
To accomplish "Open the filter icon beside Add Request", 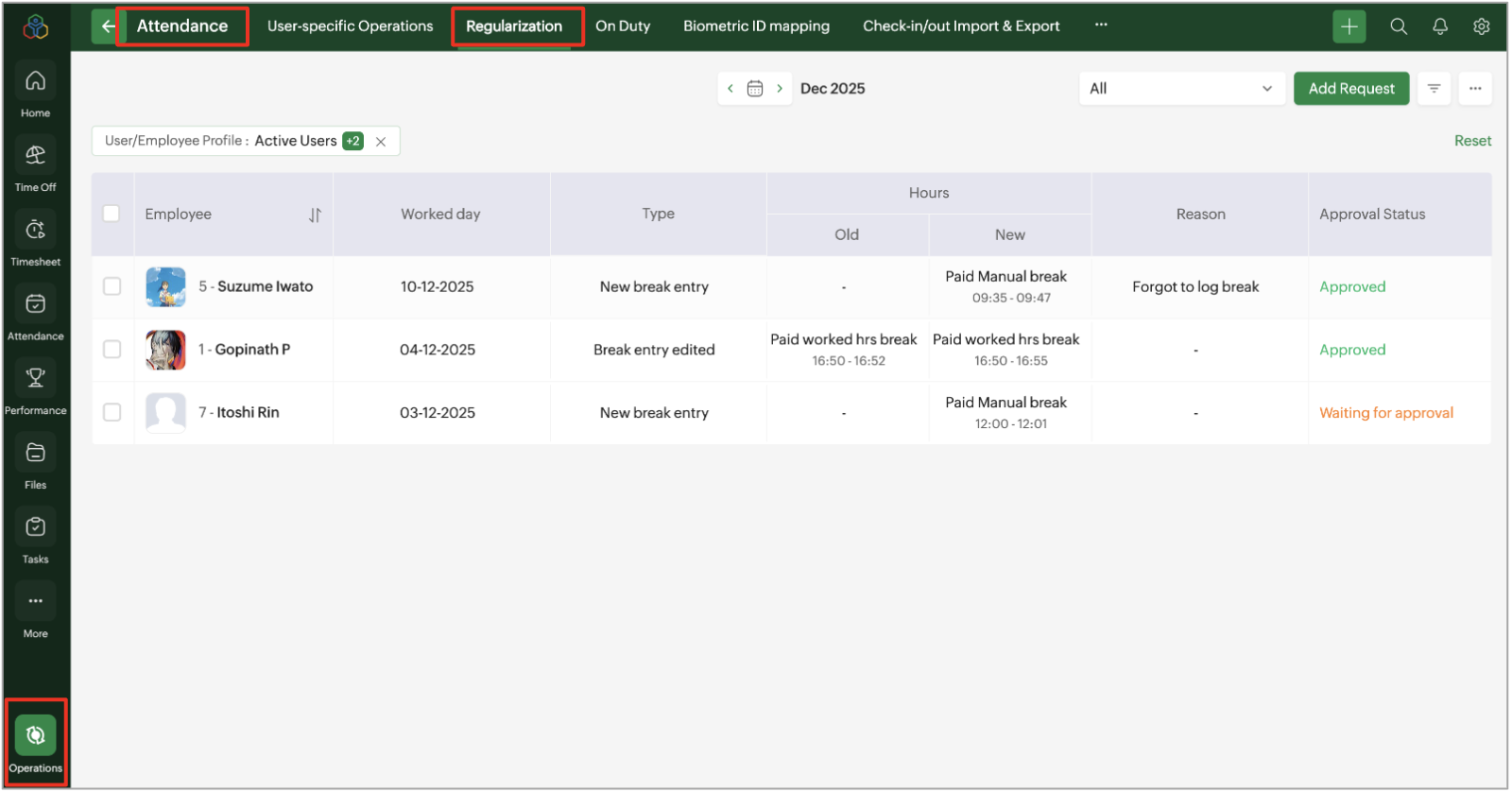I will [x=1434, y=89].
